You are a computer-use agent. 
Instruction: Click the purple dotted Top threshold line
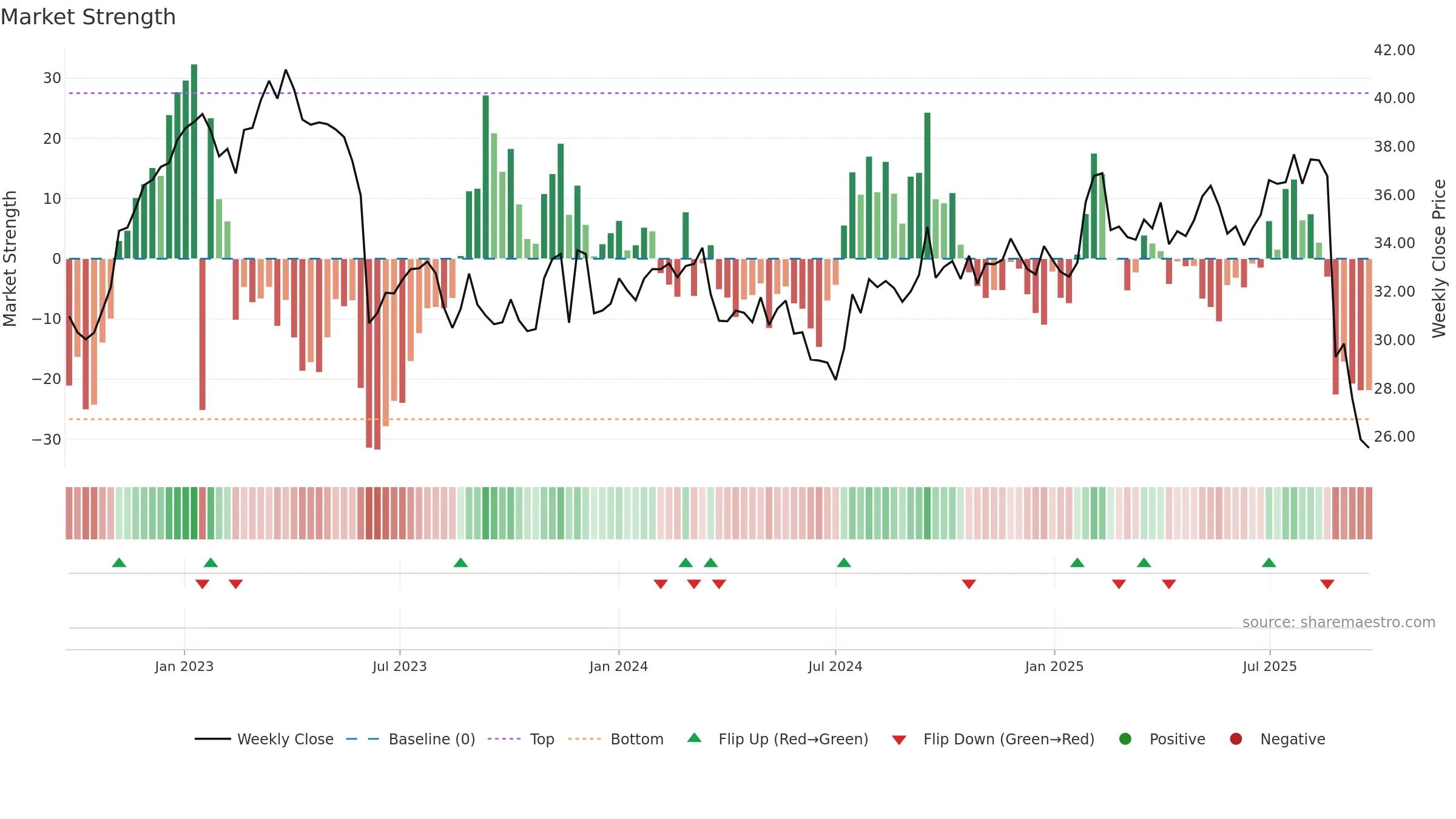click(x=719, y=93)
